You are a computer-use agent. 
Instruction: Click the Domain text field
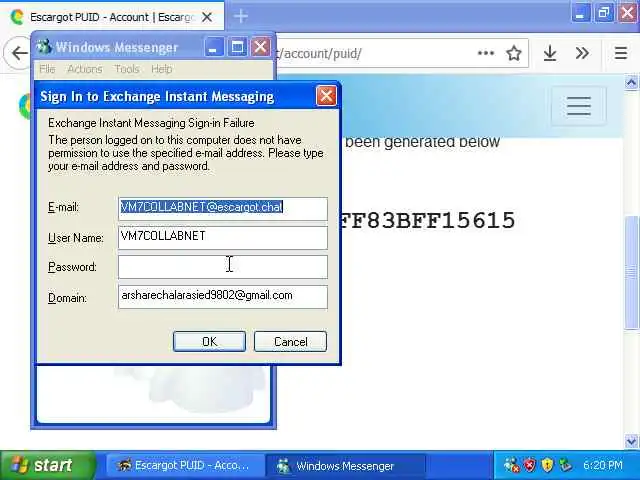223,297
